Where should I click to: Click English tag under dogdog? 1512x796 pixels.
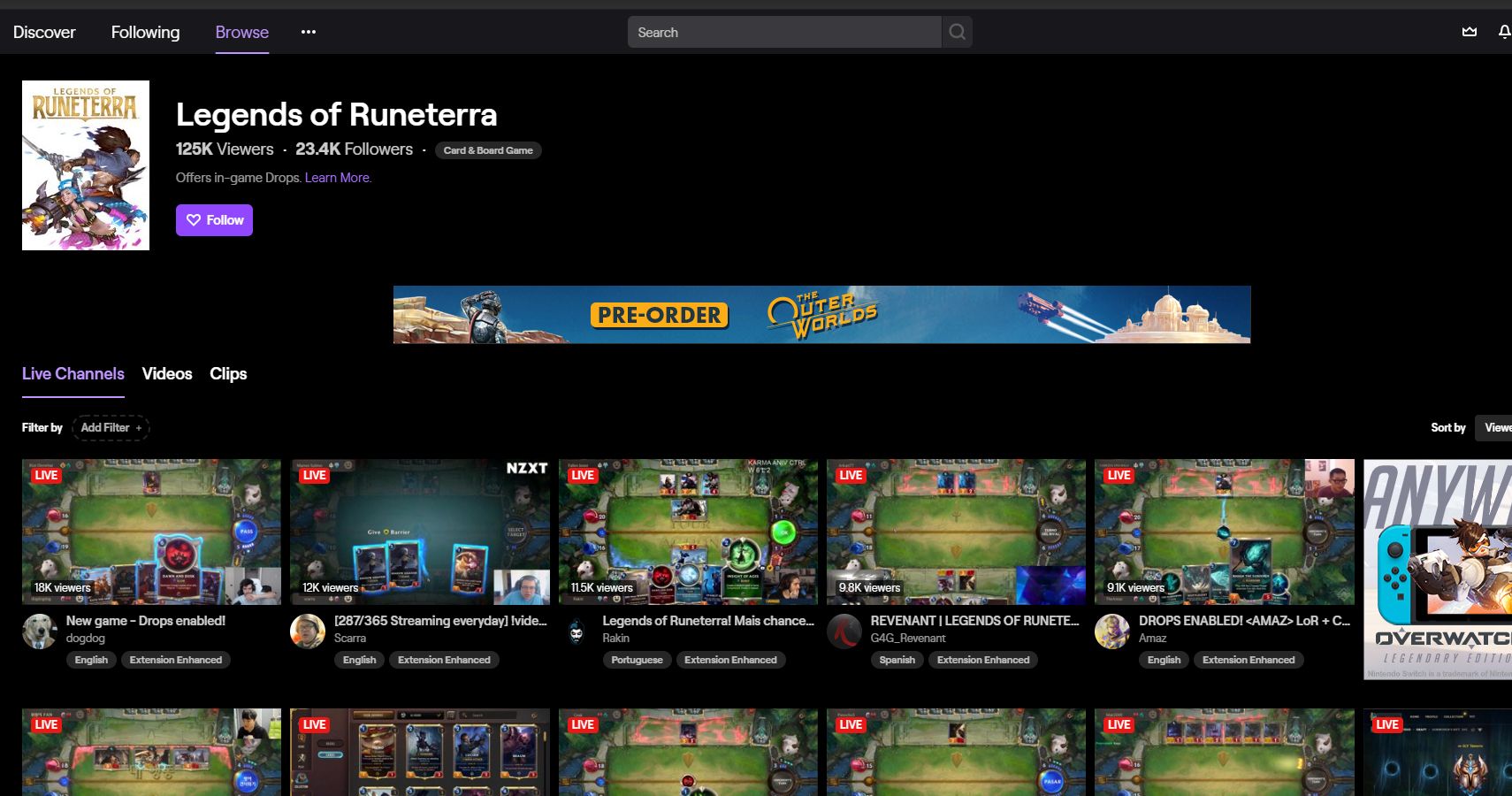point(91,660)
